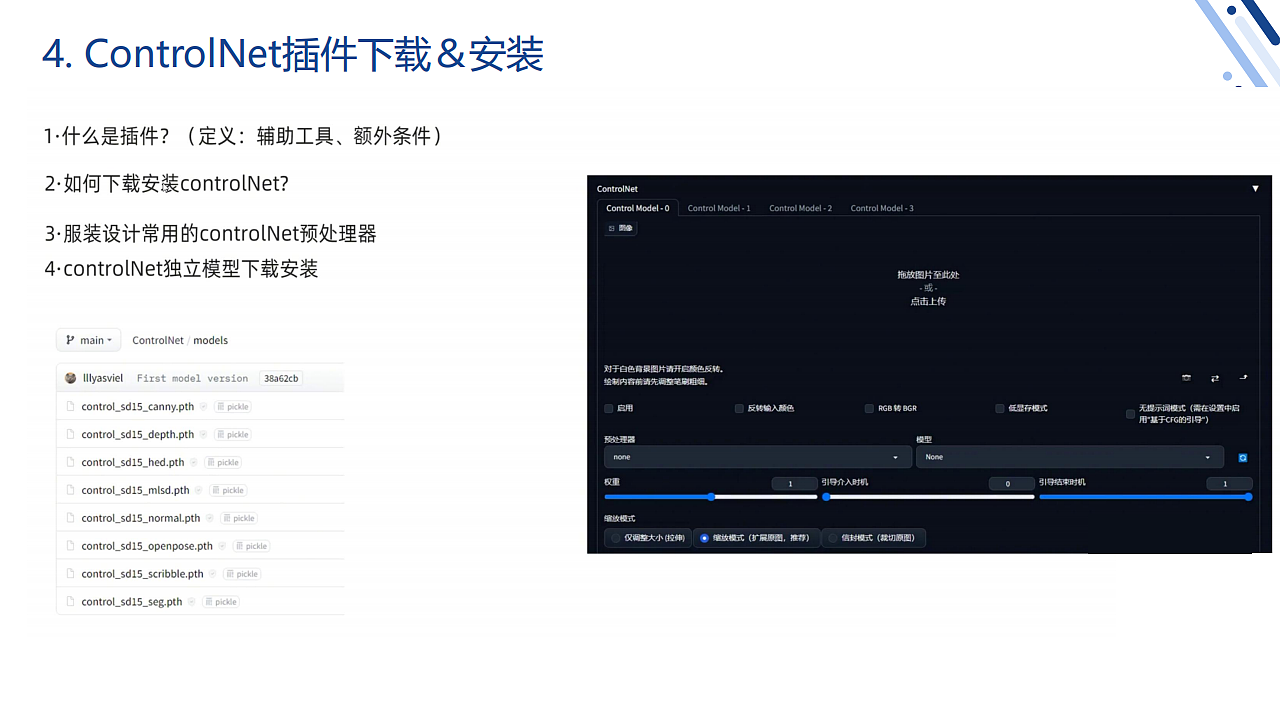
Task: Switch to Control Model - 0 tab
Action: (638, 208)
